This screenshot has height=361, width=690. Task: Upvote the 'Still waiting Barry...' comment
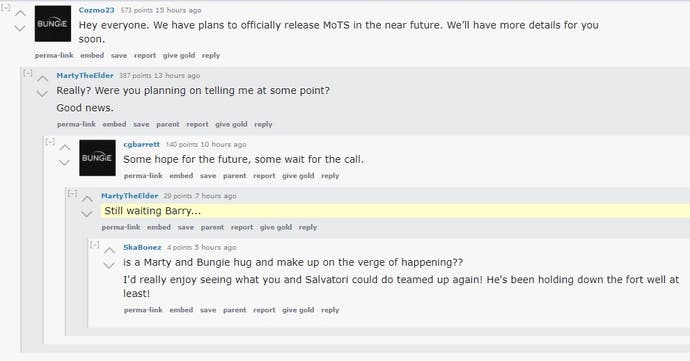click(87, 199)
